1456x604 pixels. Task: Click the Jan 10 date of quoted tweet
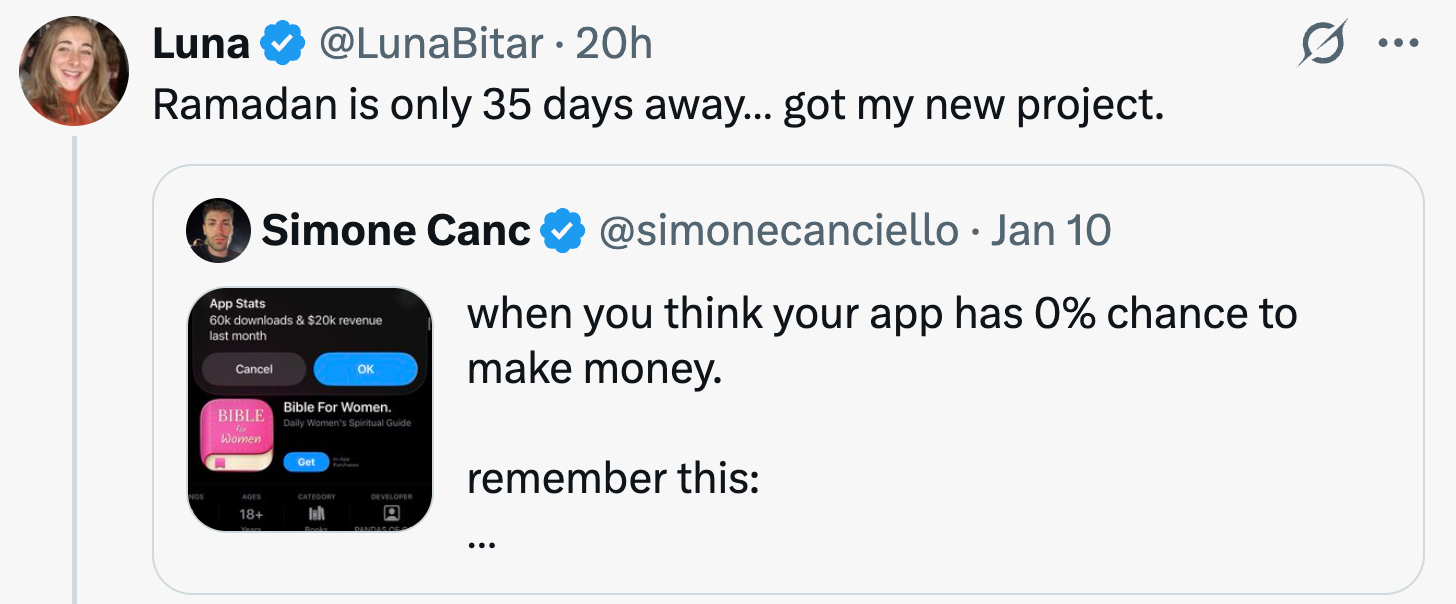coord(1050,231)
